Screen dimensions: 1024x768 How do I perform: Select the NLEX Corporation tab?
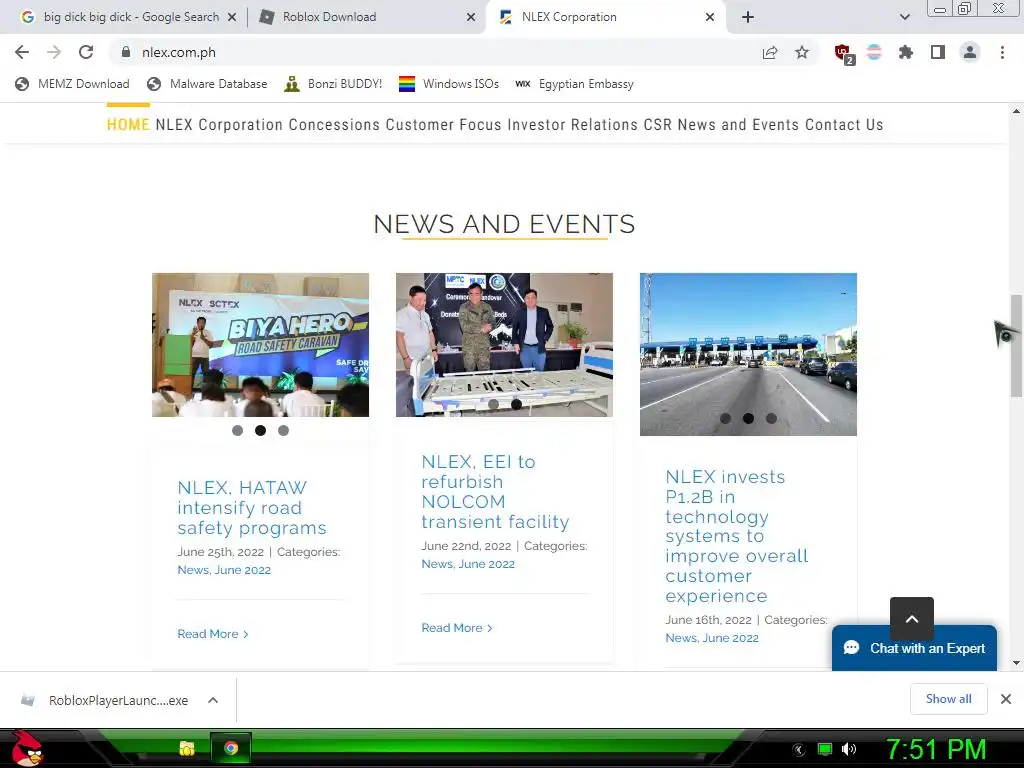604,17
